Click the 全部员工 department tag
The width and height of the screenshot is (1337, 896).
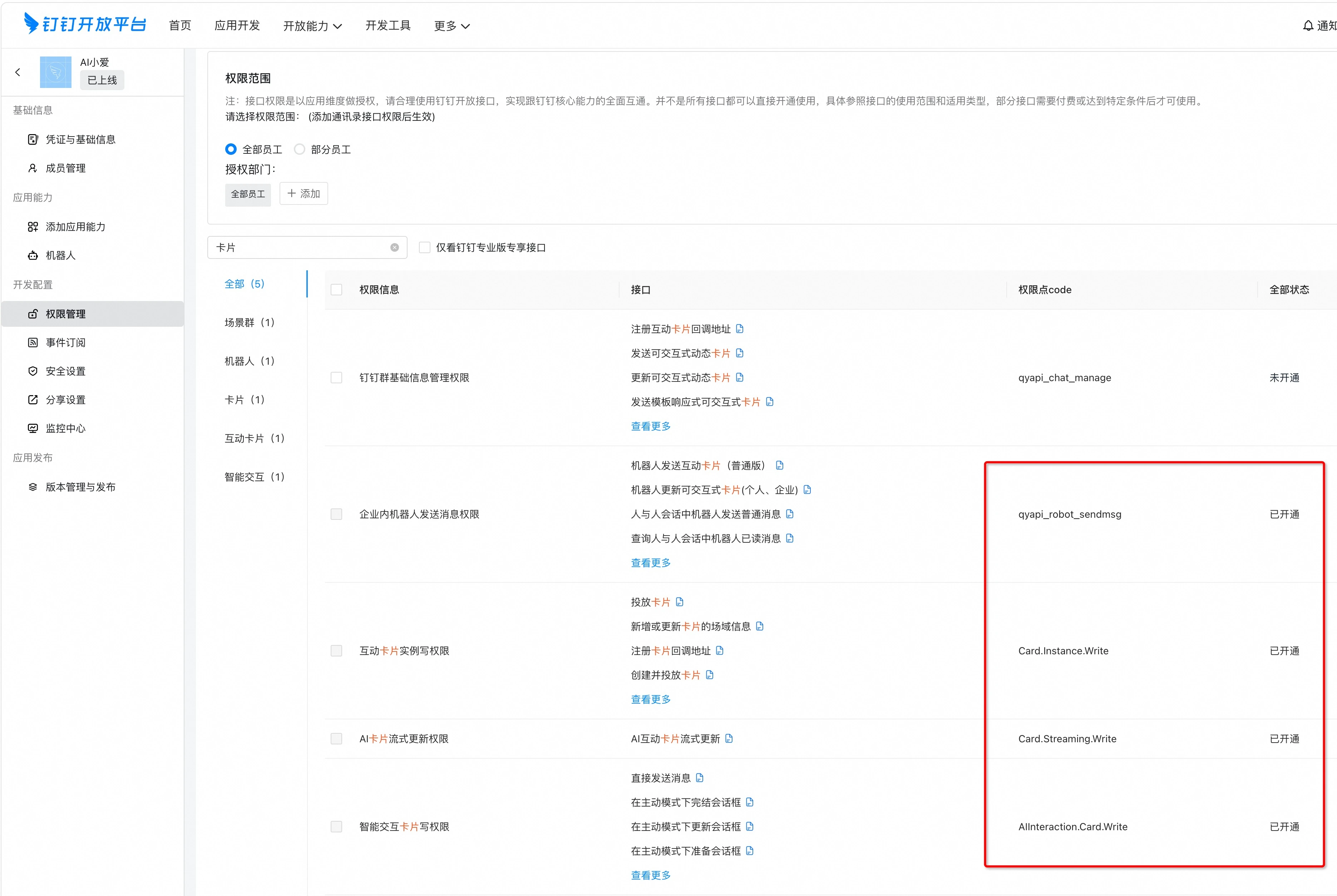coord(248,194)
